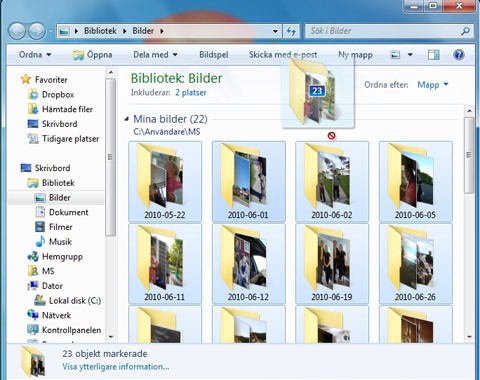Click Visa ytterligare information link
The width and height of the screenshot is (480, 380).
tap(116, 367)
